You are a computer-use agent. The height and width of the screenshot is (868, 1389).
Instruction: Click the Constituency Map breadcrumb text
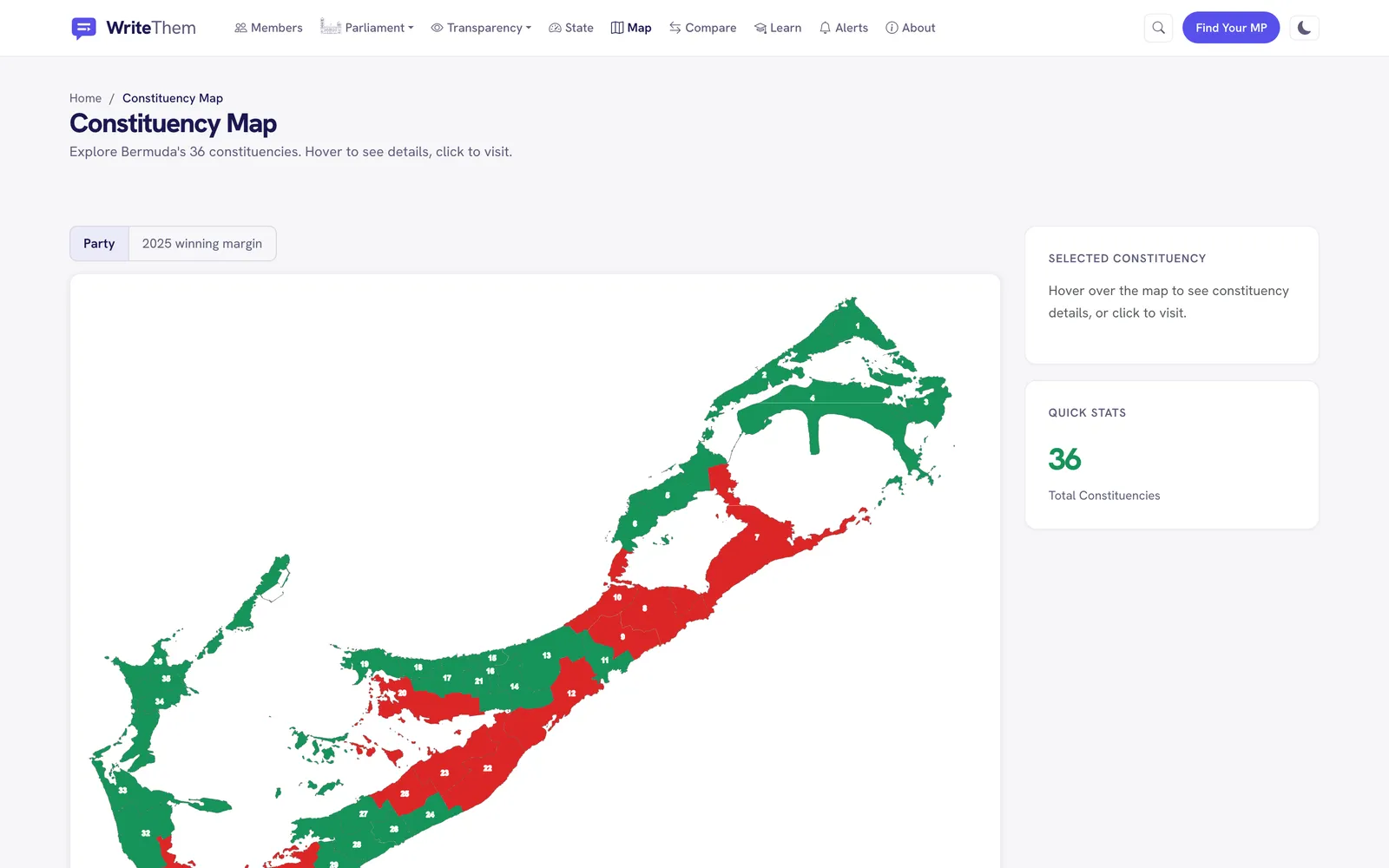point(173,98)
